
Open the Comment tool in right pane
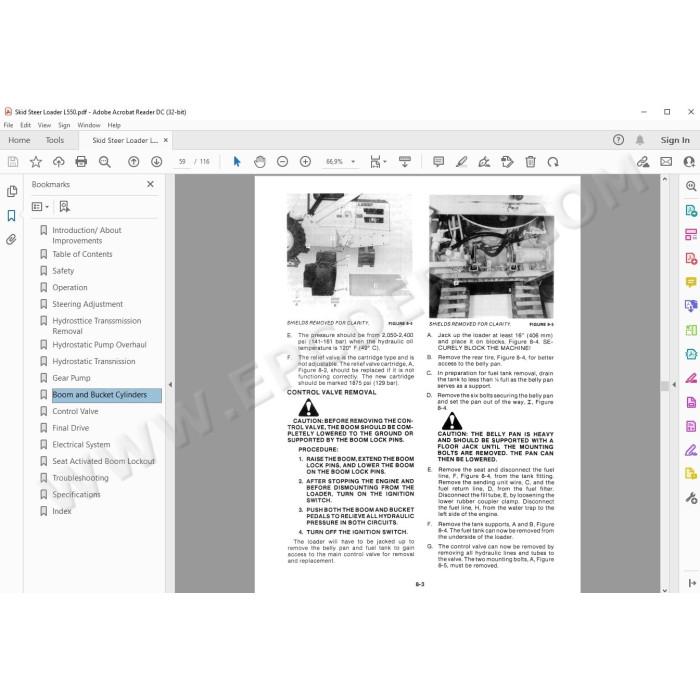tap(691, 282)
